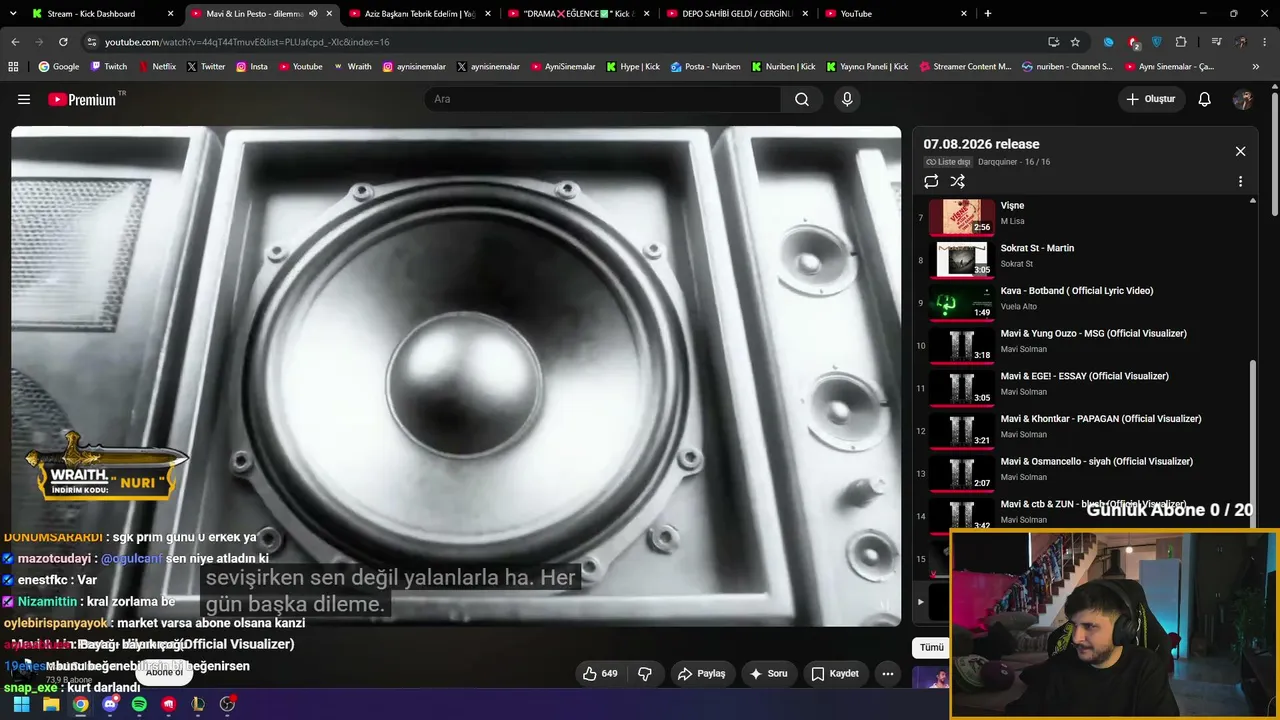Viewport: 1280px width, 720px height.
Task: Open the Streamer Content M... bookmark
Action: (x=965, y=67)
